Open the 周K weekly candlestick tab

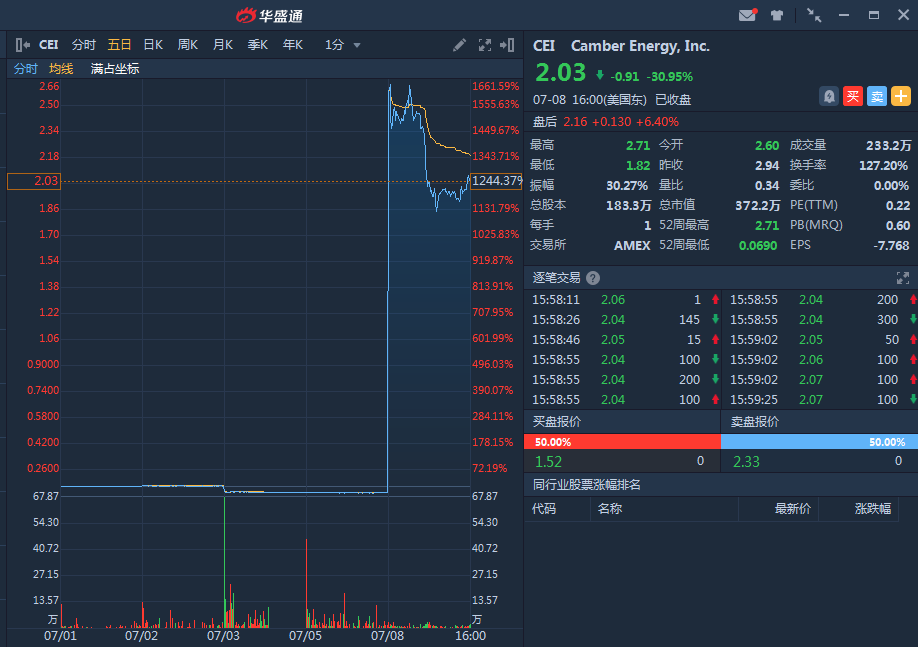point(187,45)
